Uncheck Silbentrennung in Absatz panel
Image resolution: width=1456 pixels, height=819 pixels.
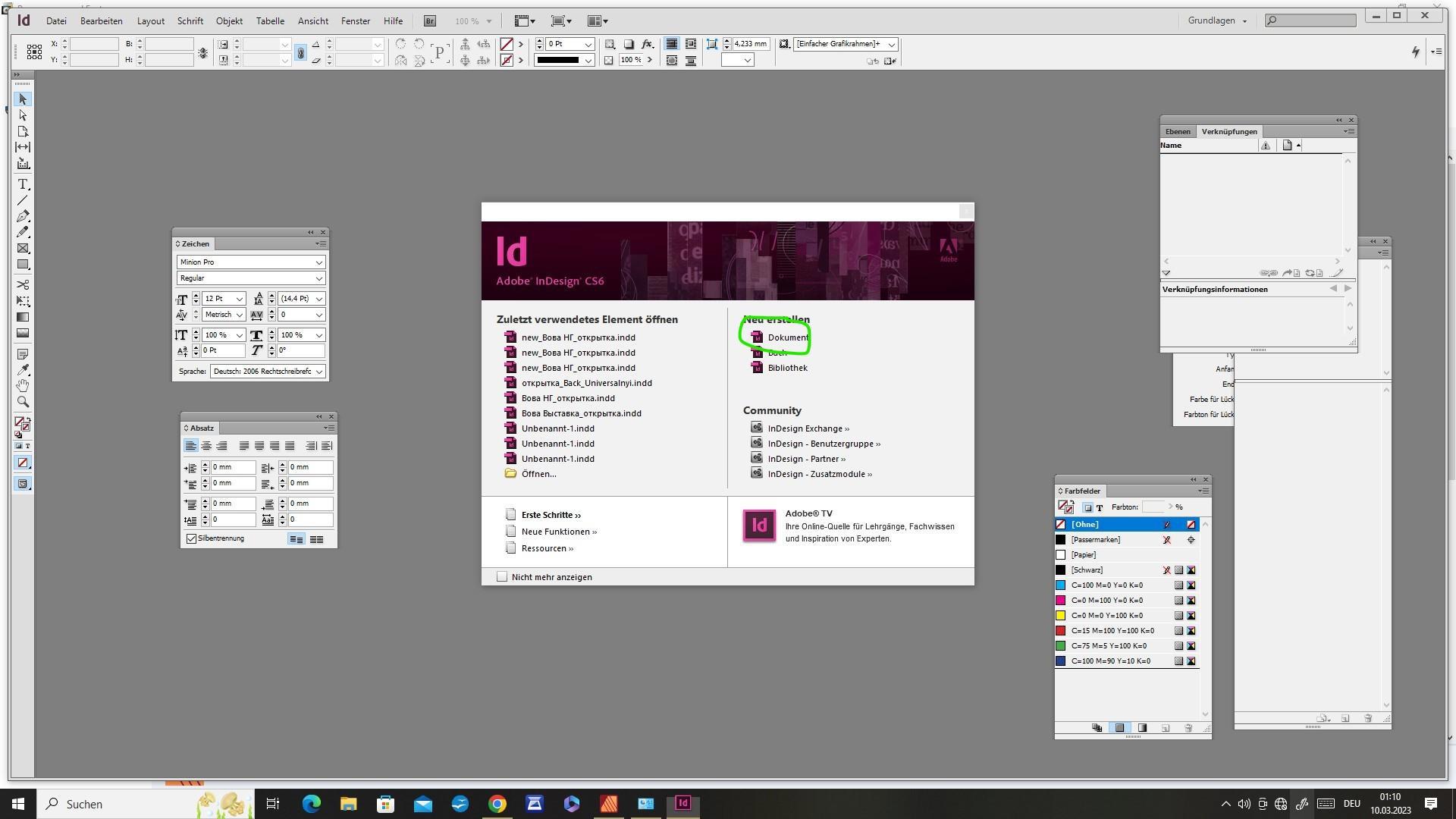click(192, 538)
